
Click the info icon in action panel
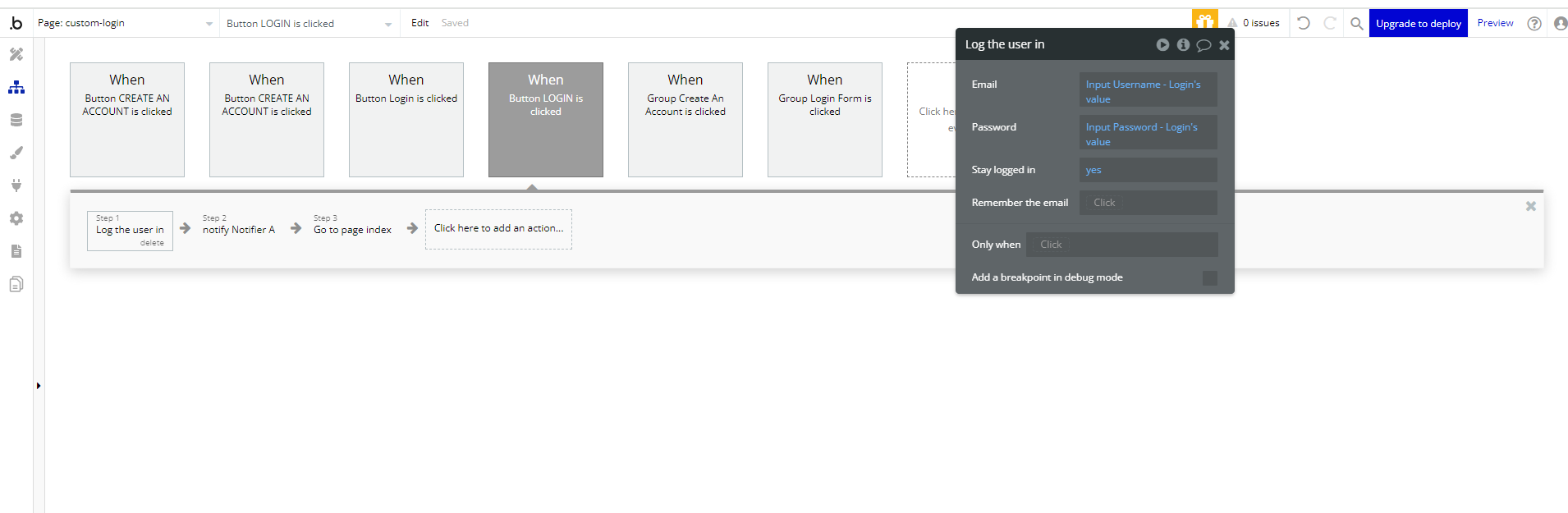click(x=1183, y=45)
